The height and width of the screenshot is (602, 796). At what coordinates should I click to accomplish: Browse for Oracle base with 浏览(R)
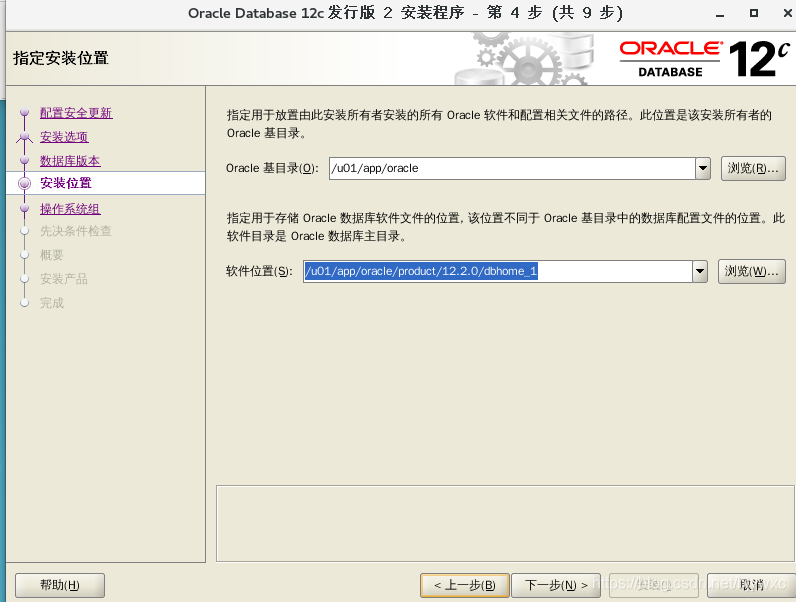click(x=753, y=168)
